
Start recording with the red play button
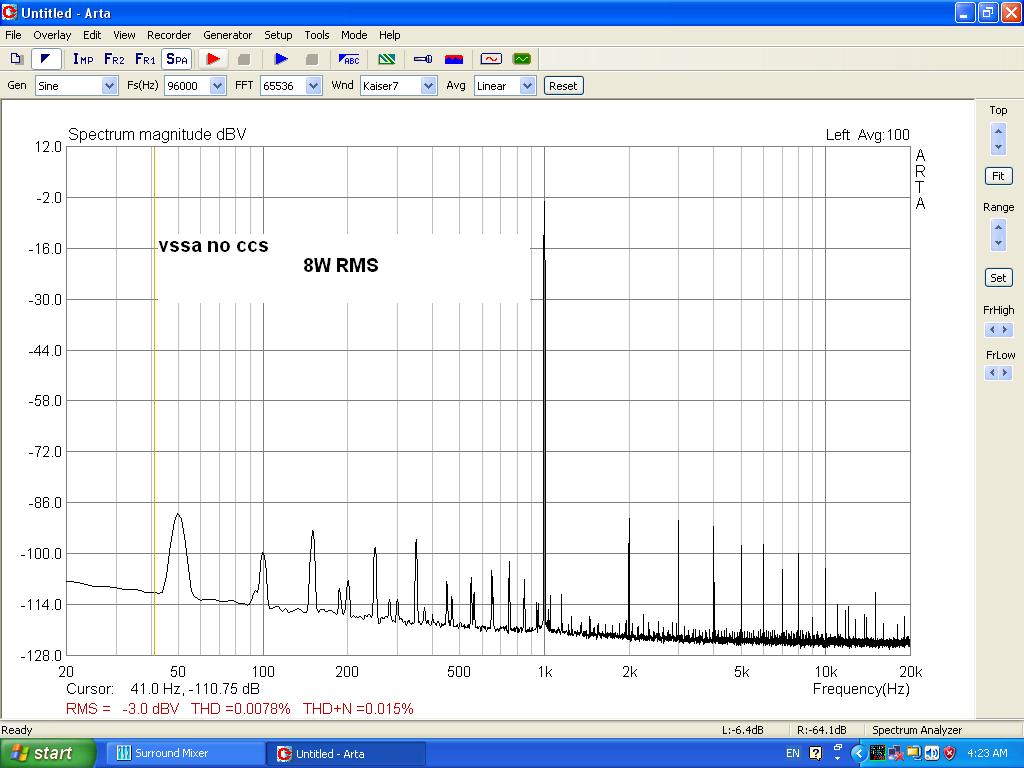[213, 59]
